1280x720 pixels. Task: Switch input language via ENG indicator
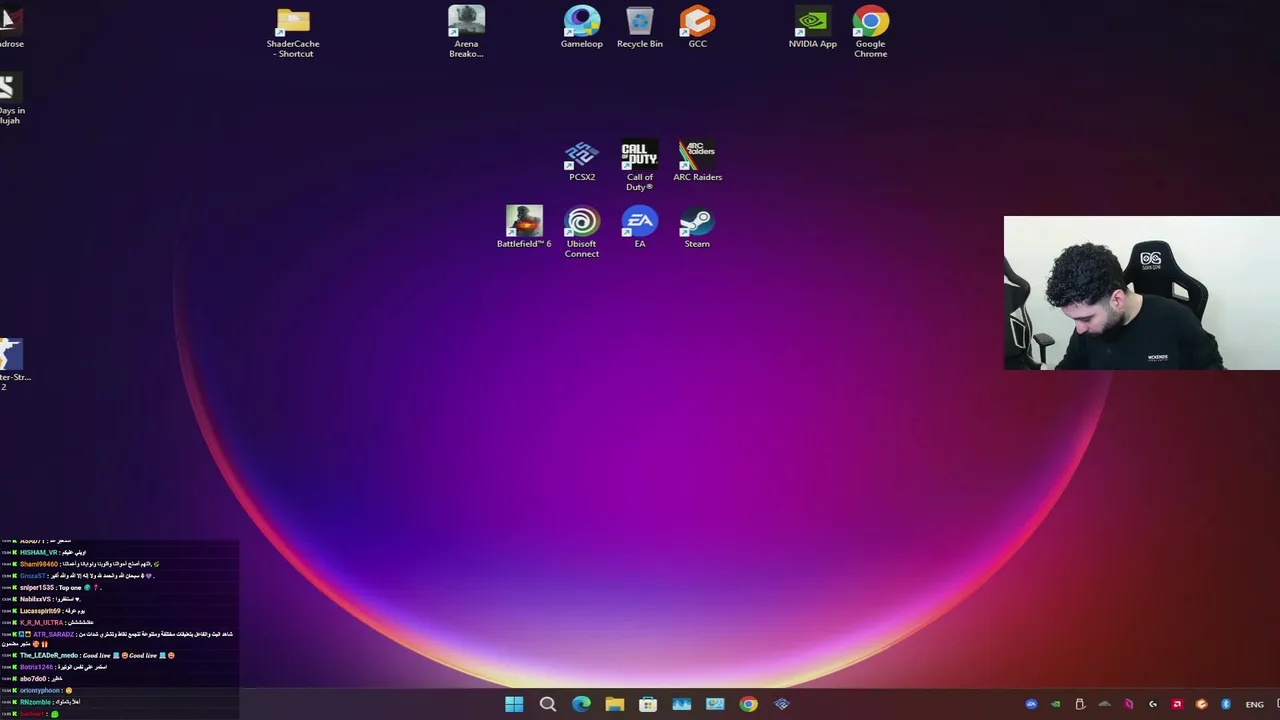click(x=1254, y=704)
